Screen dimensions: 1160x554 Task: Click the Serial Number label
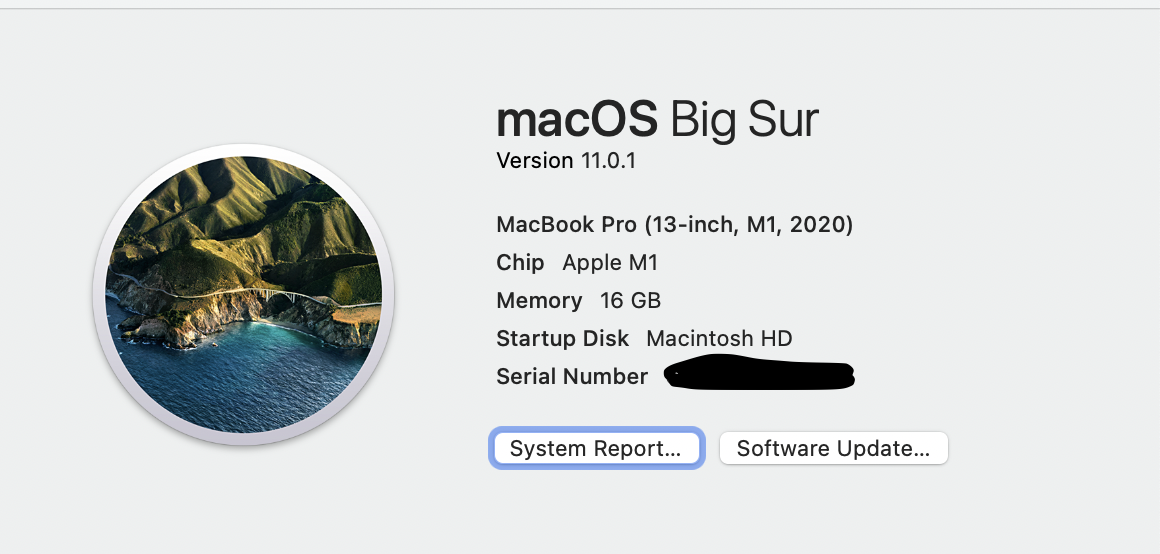point(572,377)
